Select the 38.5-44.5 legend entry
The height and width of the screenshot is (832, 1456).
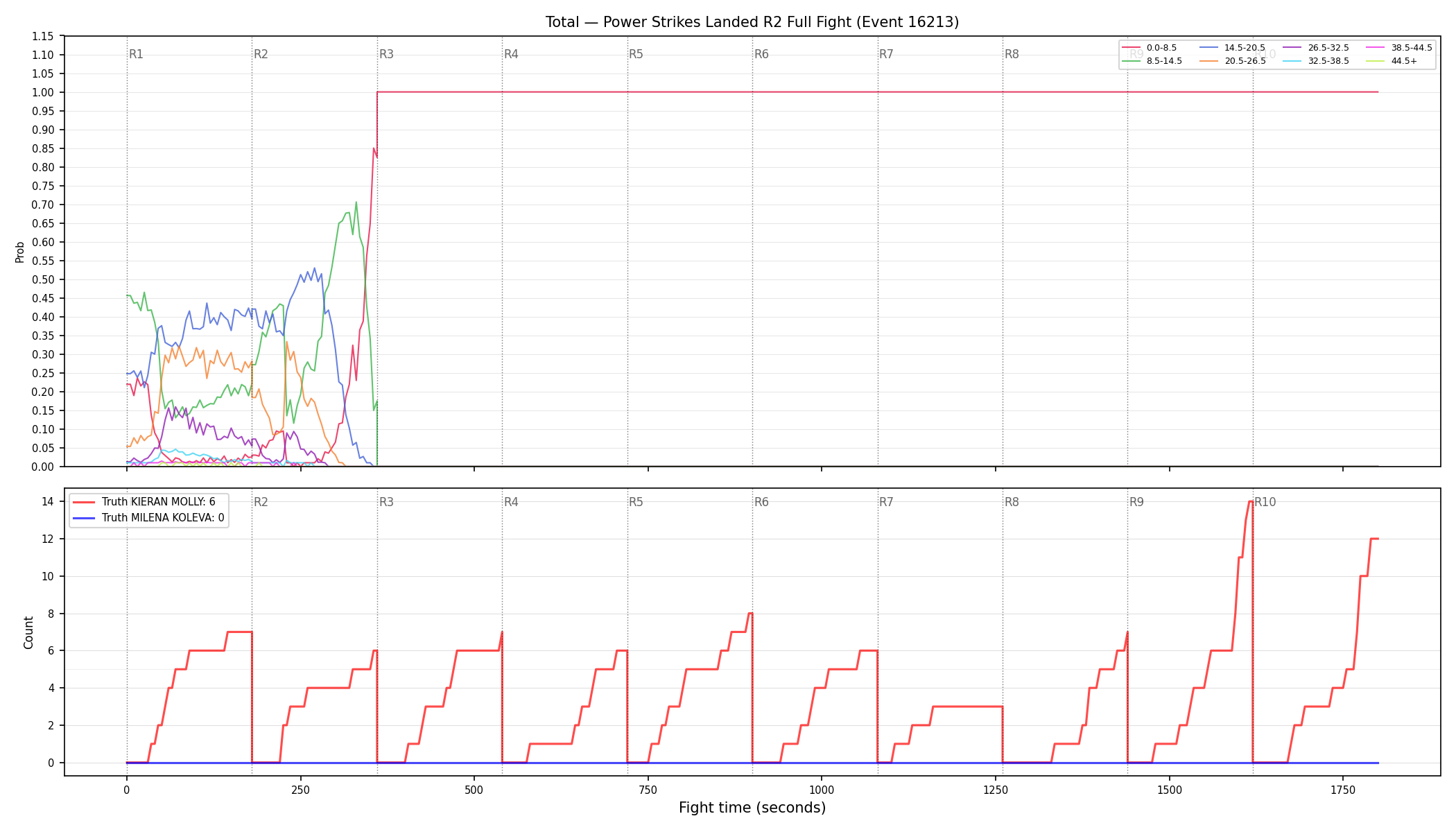tap(1399, 48)
